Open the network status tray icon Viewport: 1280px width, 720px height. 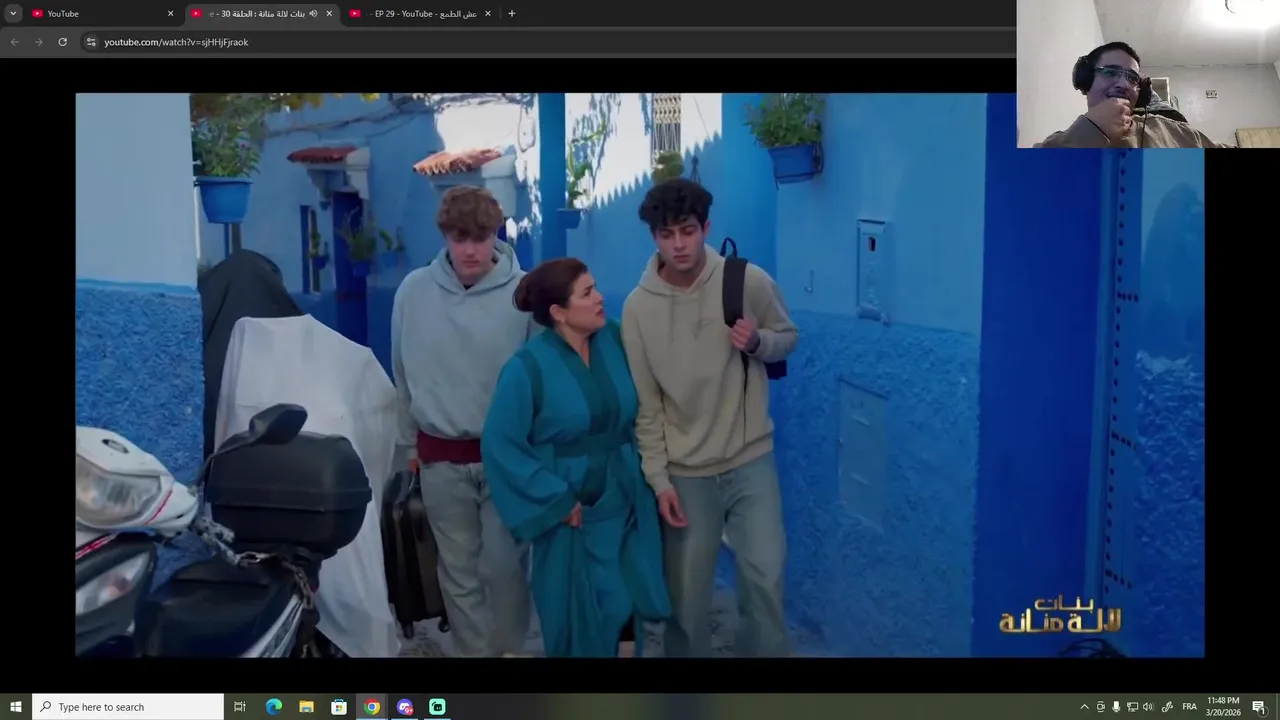(1132, 707)
